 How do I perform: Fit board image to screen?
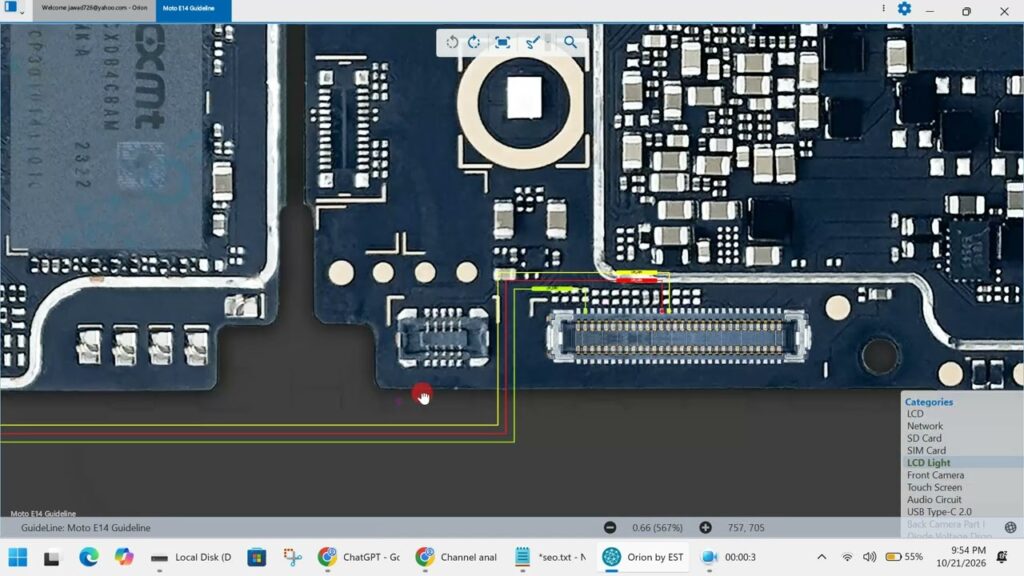coord(502,42)
